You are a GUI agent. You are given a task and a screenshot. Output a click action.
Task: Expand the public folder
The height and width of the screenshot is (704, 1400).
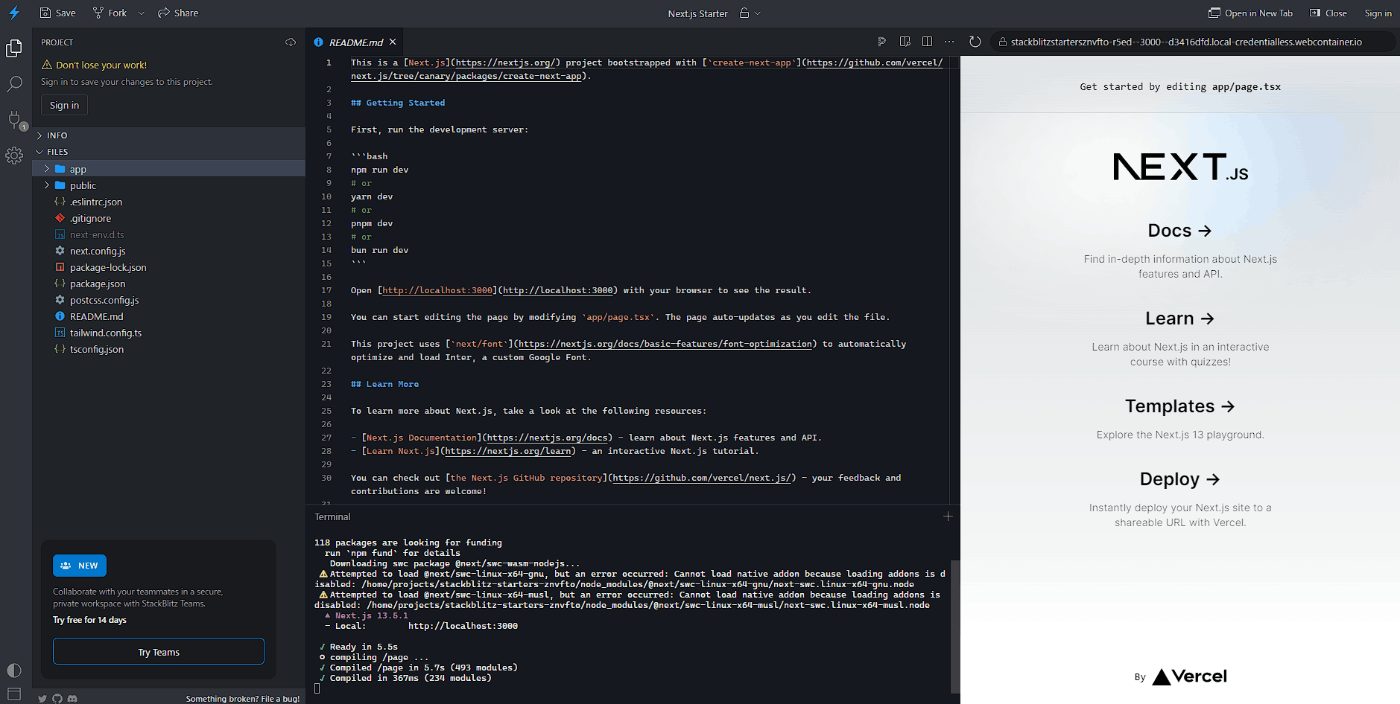169,185
